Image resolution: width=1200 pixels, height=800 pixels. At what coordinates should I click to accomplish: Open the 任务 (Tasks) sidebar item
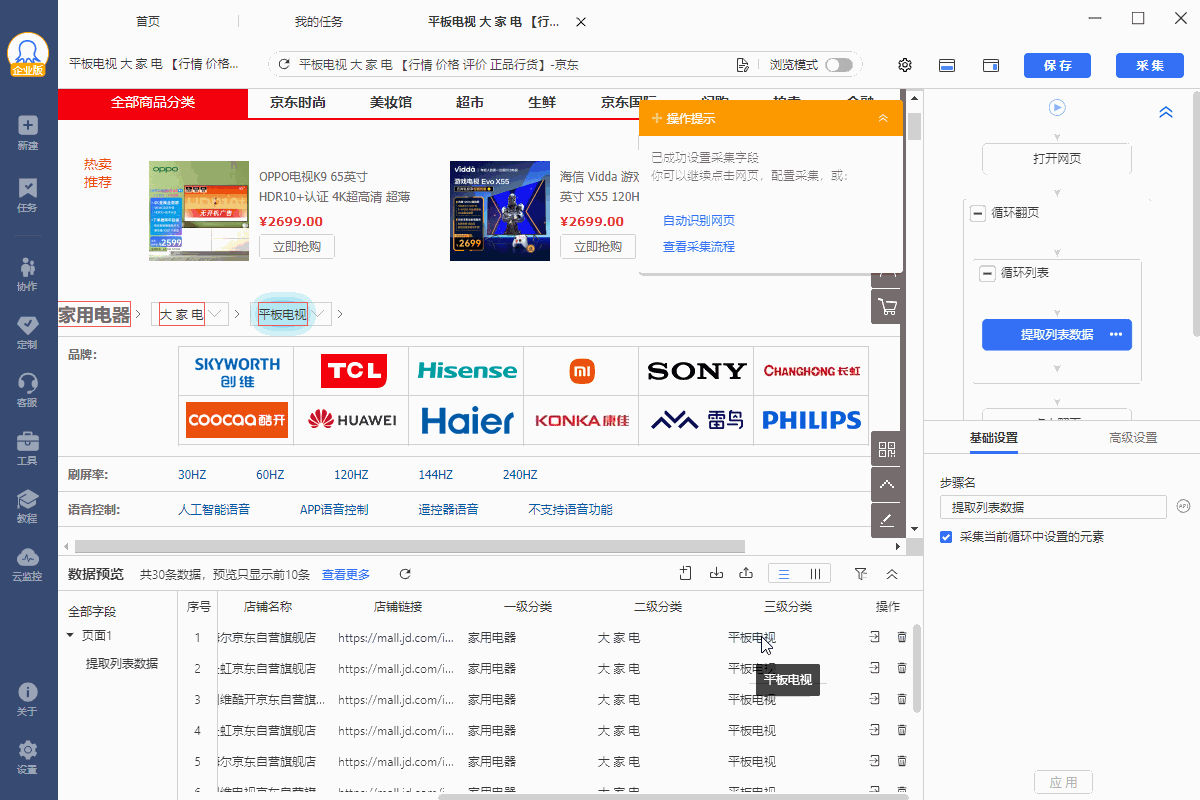28,195
